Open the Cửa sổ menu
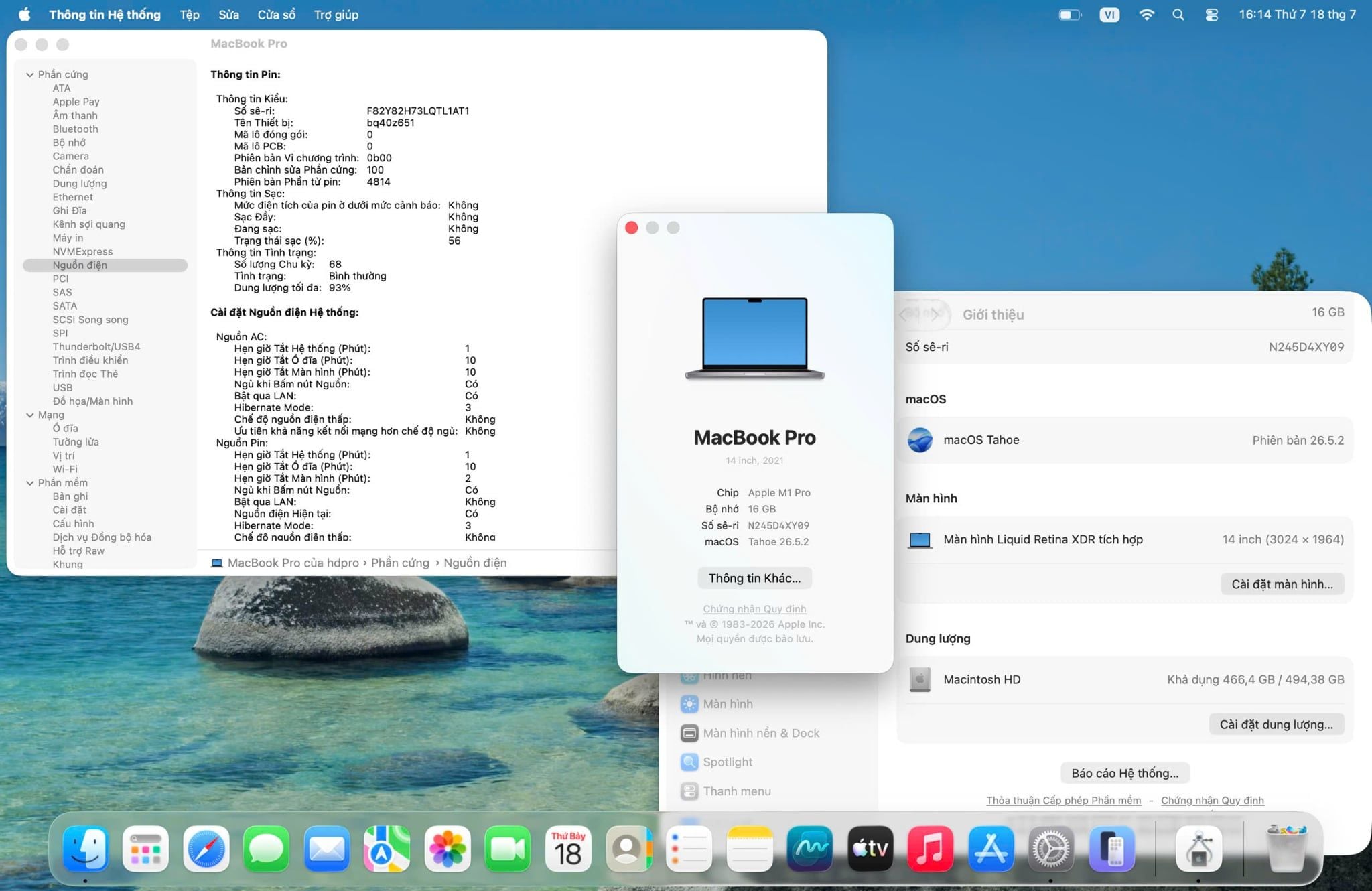 277,15
